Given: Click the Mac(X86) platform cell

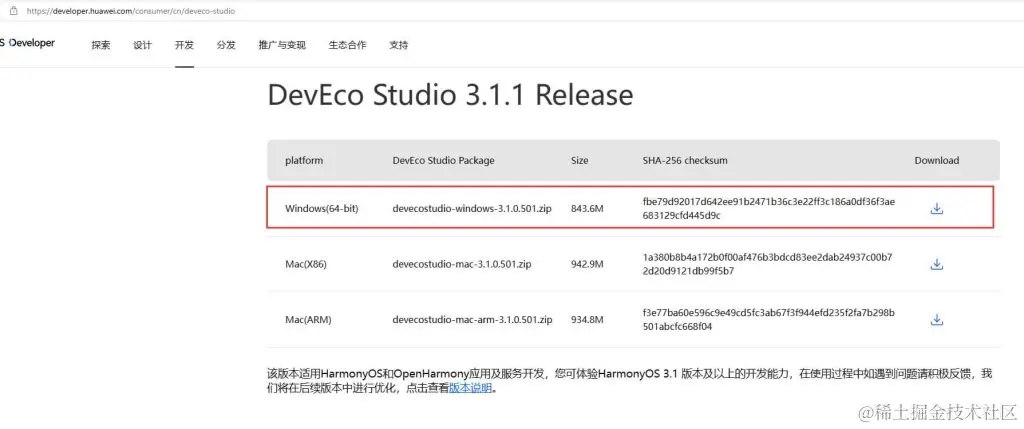Looking at the screenshot, I should 306,264.
